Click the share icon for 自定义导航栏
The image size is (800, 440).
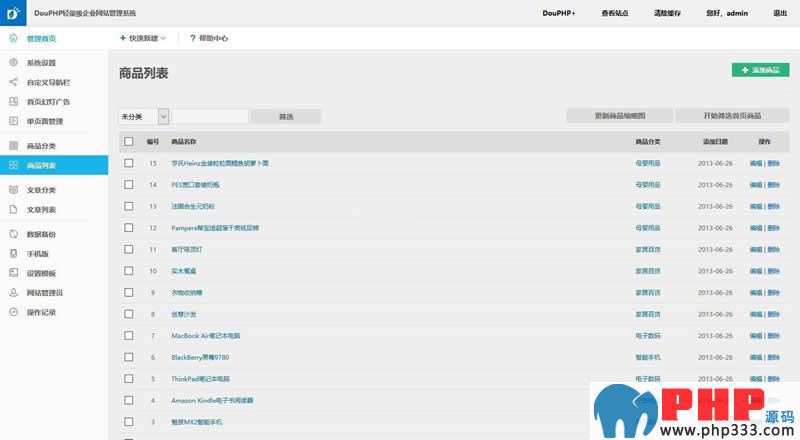[14, 82]
